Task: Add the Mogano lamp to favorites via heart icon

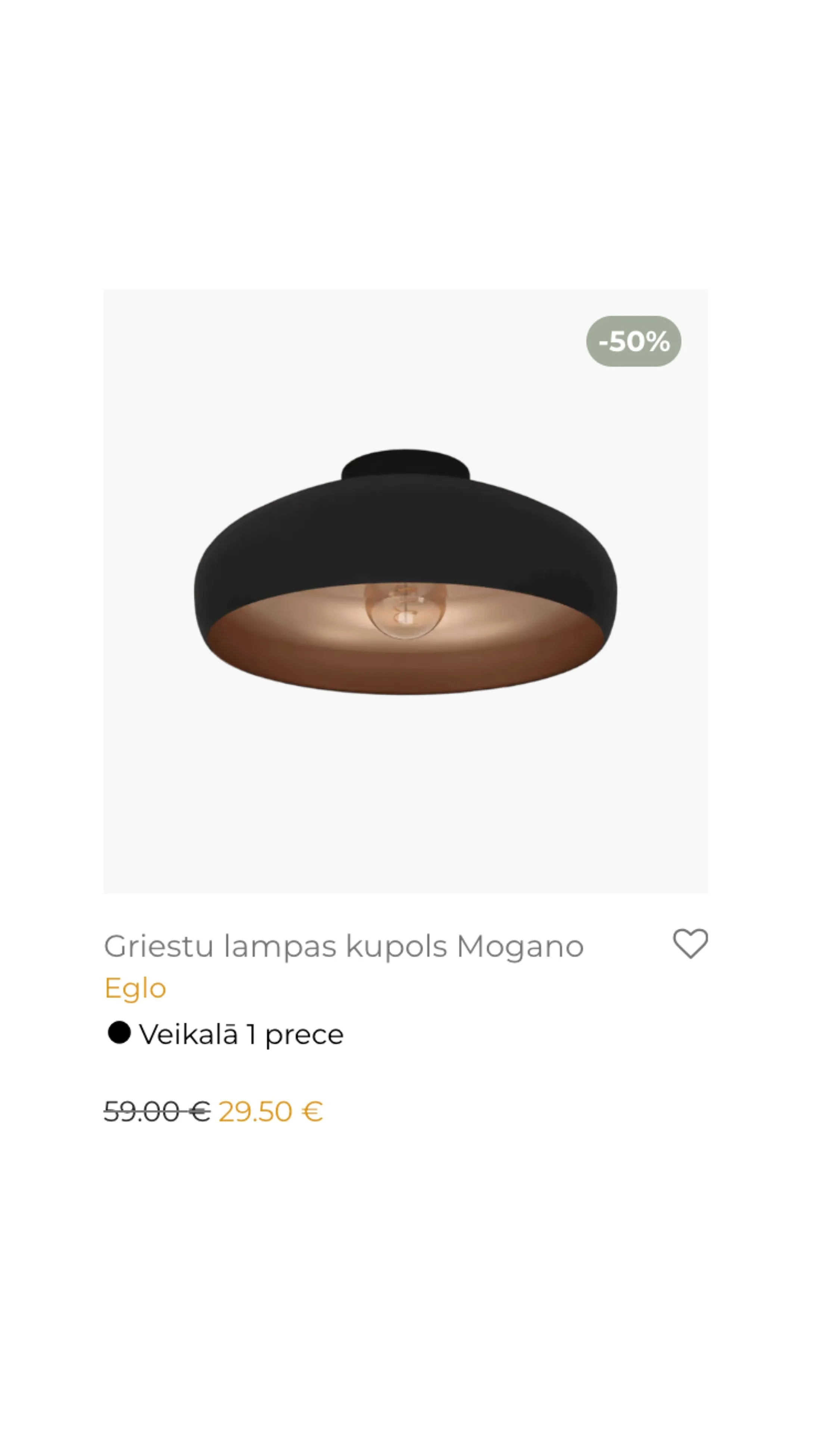Action: (x=690, y=943)
